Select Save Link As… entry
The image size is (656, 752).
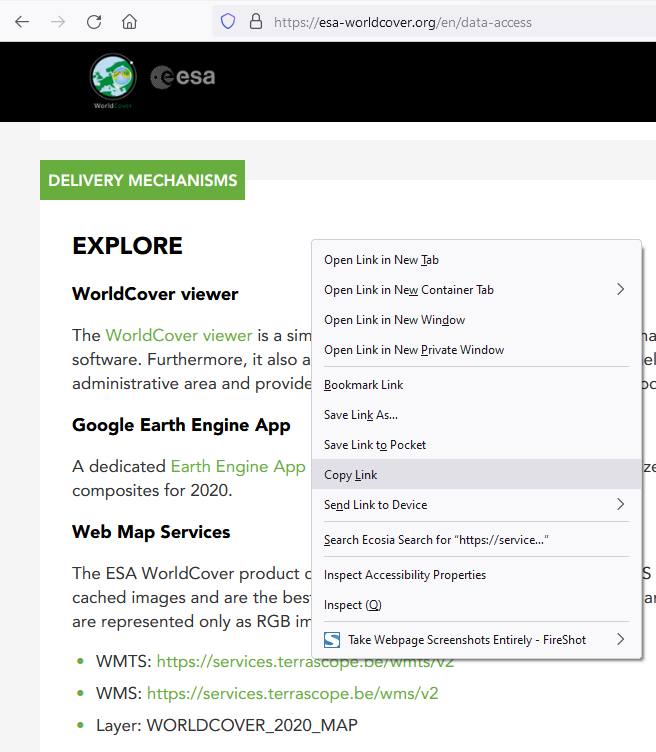tap(477, 415)
